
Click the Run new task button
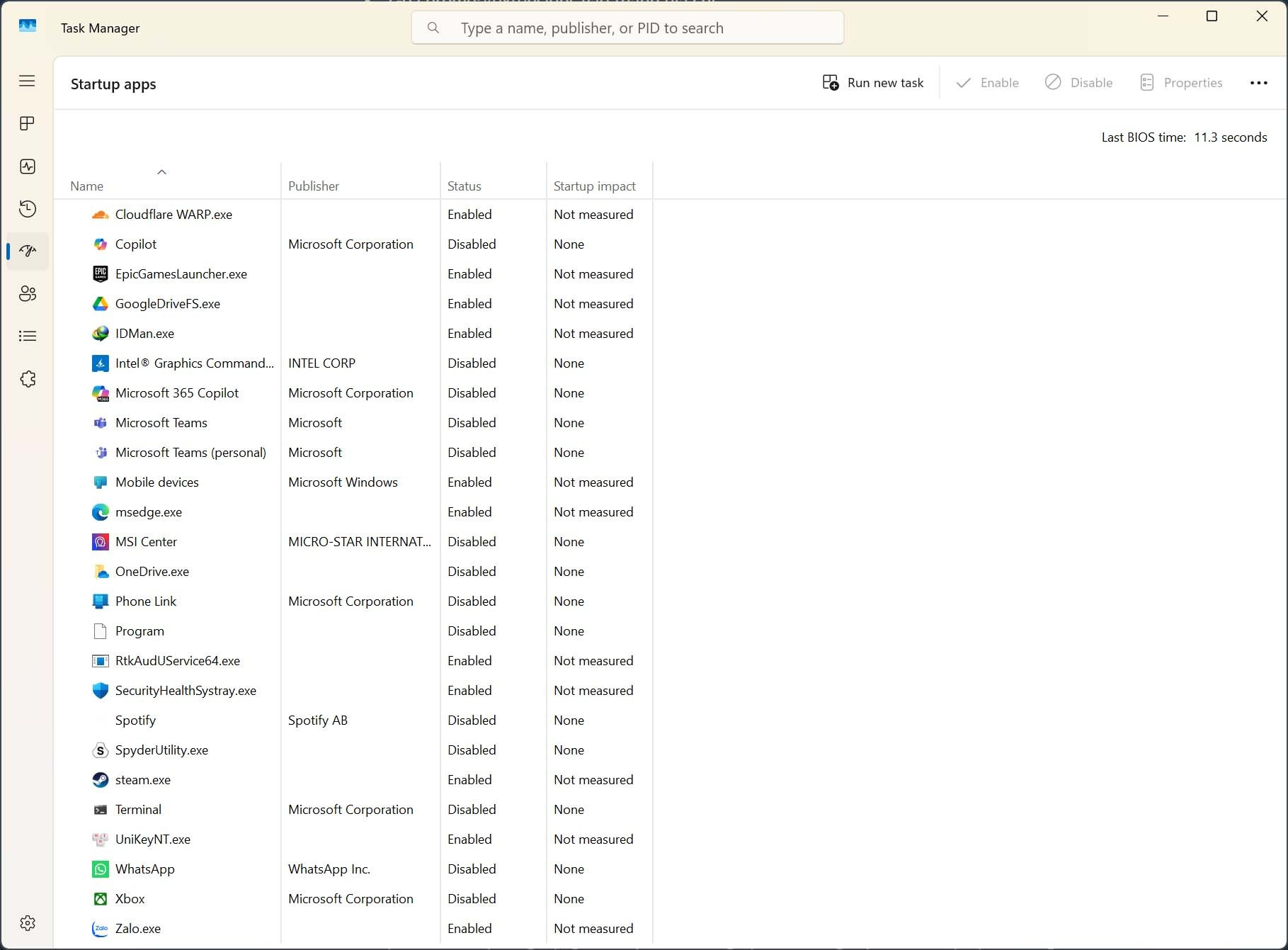tap(873, 83)
